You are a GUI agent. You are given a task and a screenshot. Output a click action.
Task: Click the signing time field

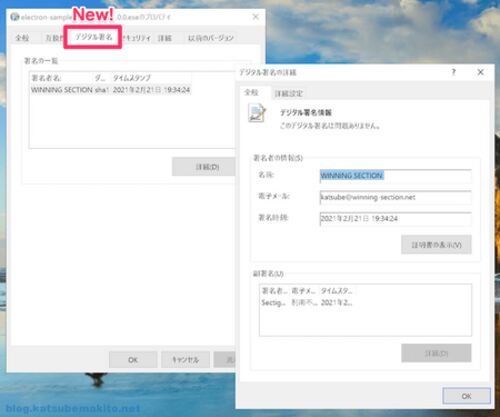tap(395, 219)
